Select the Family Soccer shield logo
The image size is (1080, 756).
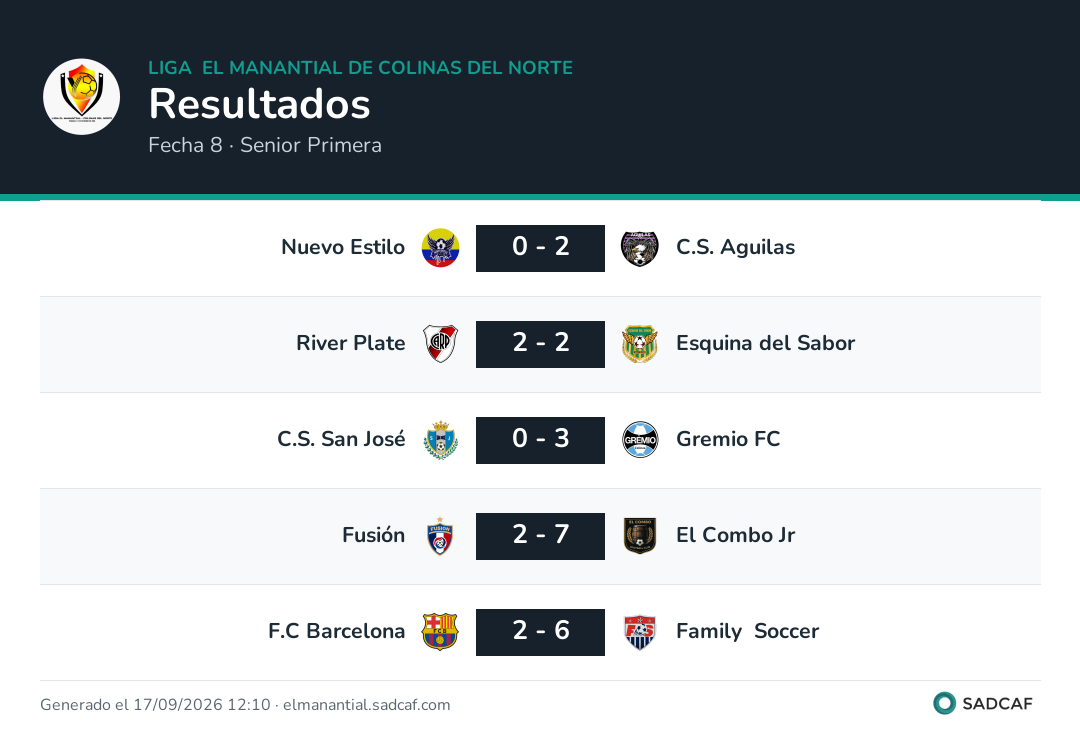coord(640,632)
